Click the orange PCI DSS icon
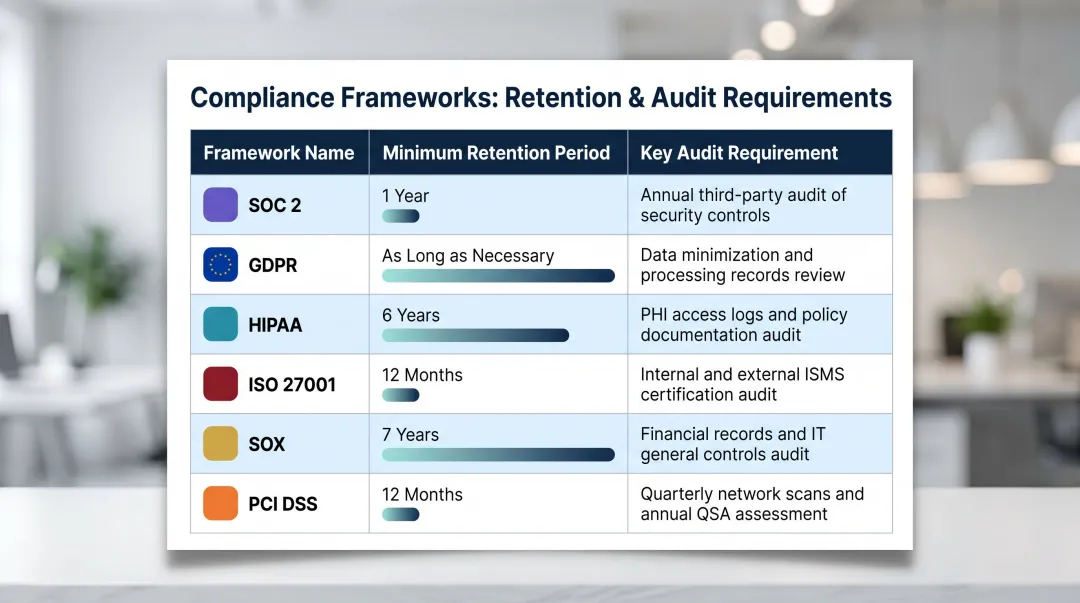The width and height of the screenshot is (1080, 603). click(220, 503)
